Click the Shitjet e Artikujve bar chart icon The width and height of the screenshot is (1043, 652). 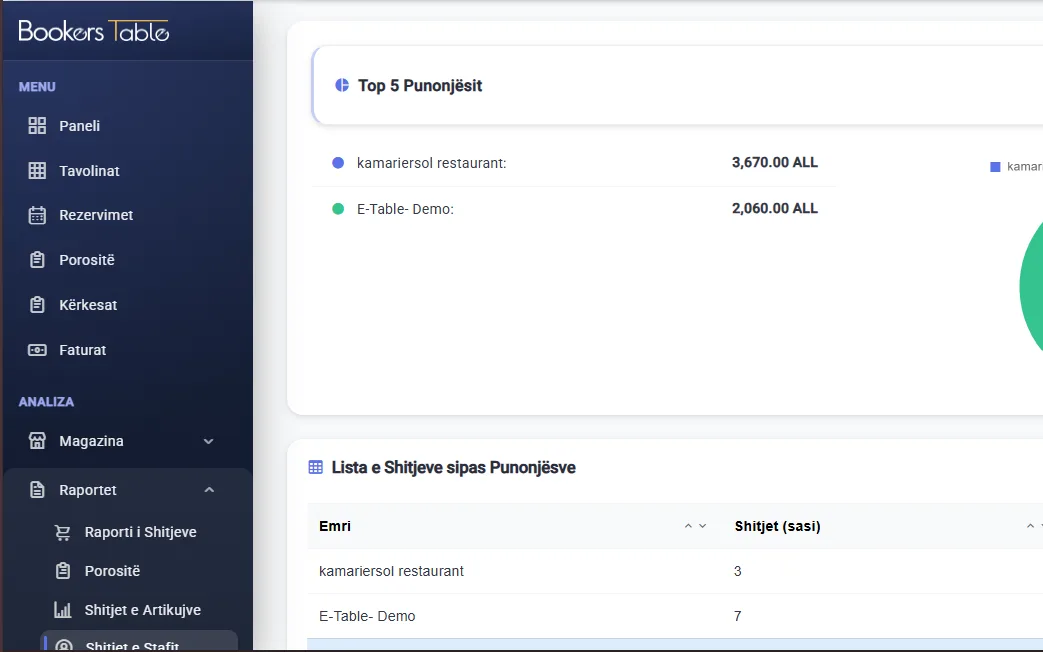point(63,609)
